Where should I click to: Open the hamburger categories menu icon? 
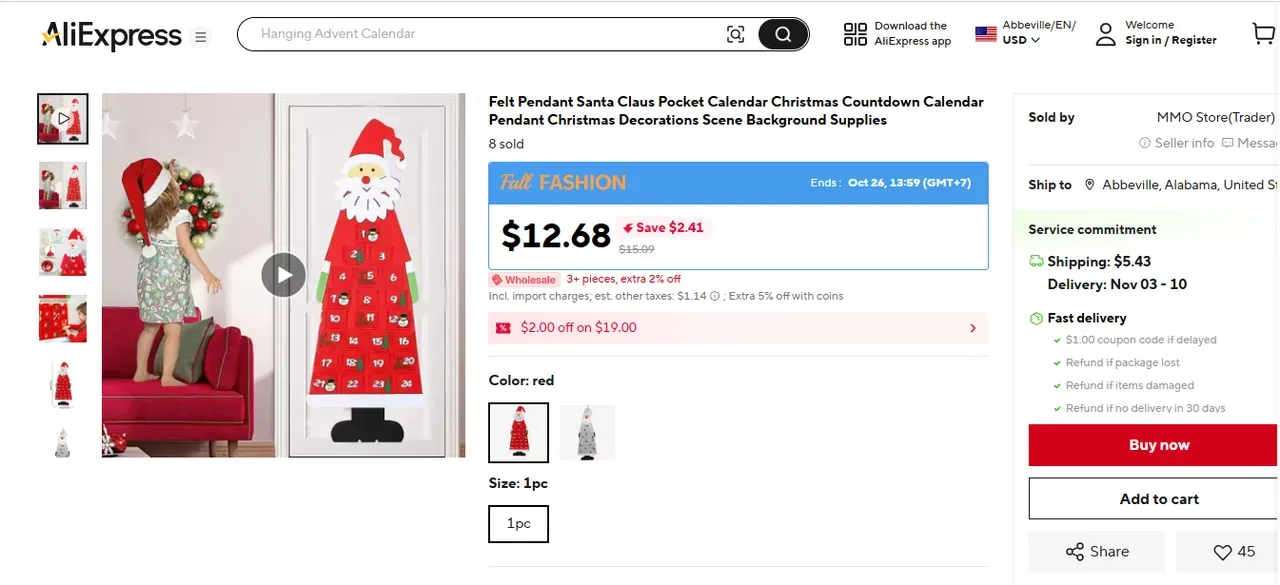[x=201, y=37]
